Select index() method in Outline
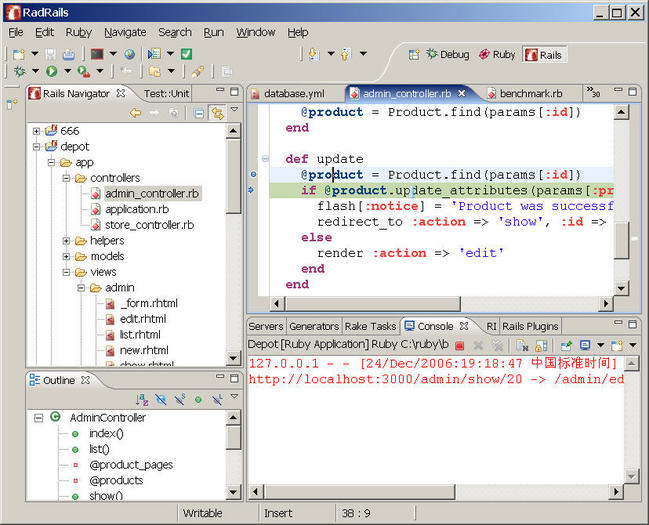The height and width of the screenshot is (525, 649). coord(106,433)
